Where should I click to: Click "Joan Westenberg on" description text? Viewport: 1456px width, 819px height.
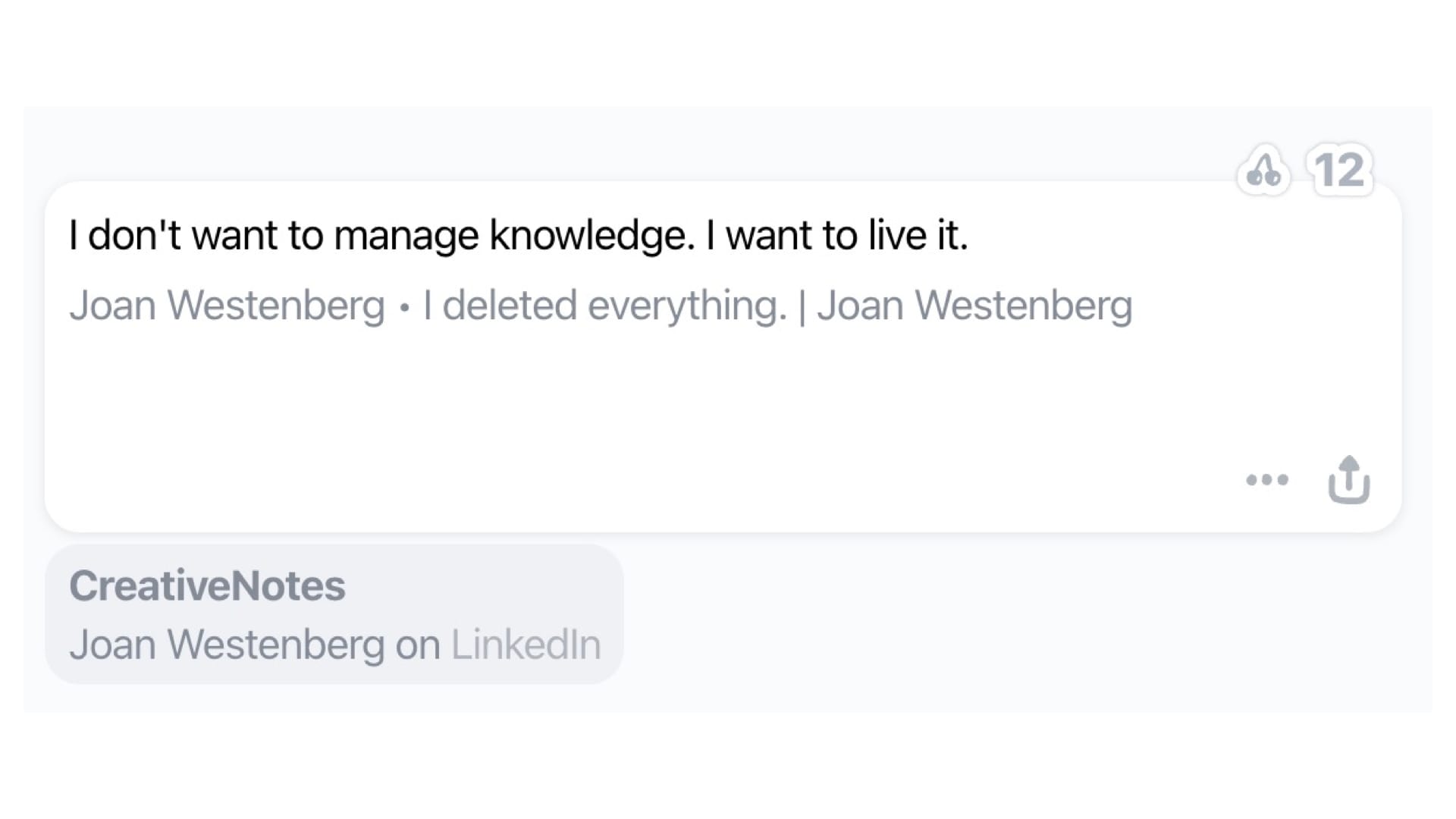click(255, 645)
